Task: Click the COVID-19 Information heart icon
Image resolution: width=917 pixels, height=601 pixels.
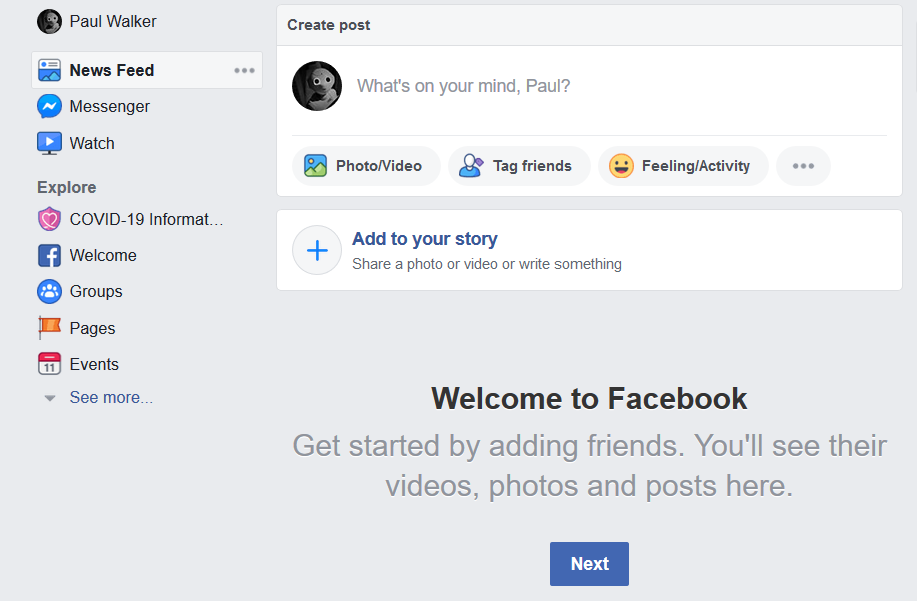Action: click(50, 219)
